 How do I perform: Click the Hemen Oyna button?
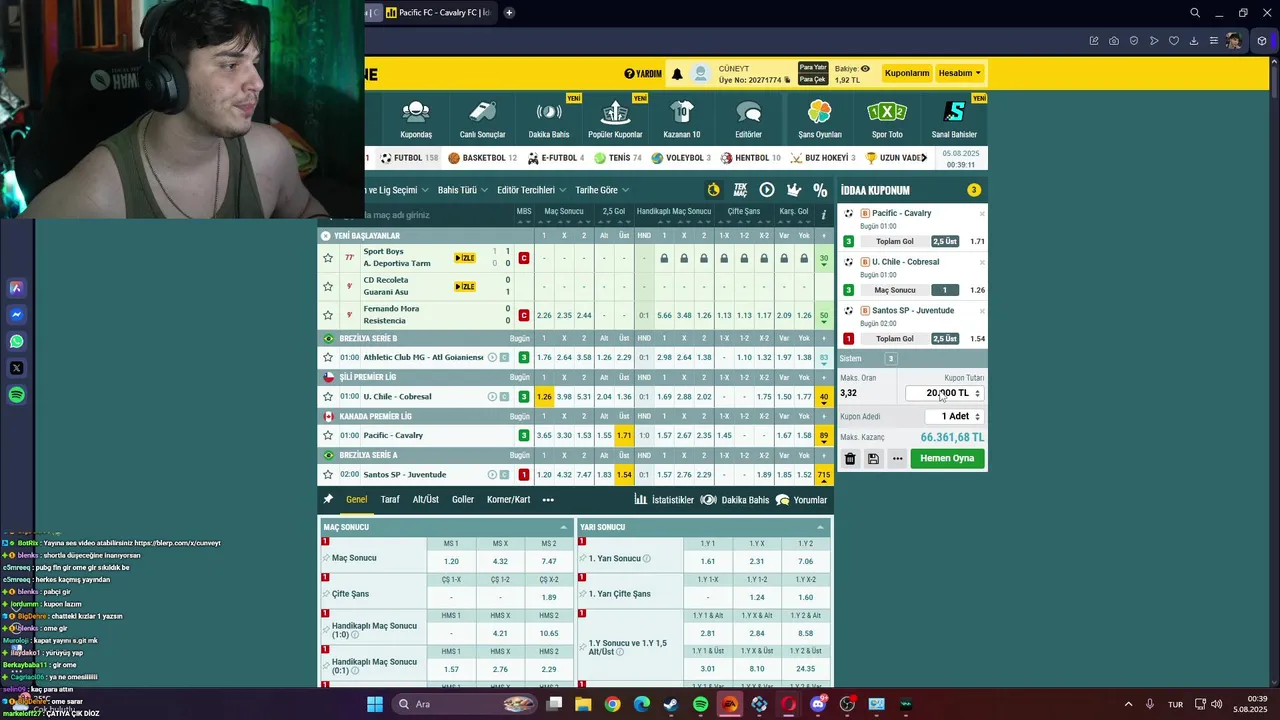click(947, 459)
